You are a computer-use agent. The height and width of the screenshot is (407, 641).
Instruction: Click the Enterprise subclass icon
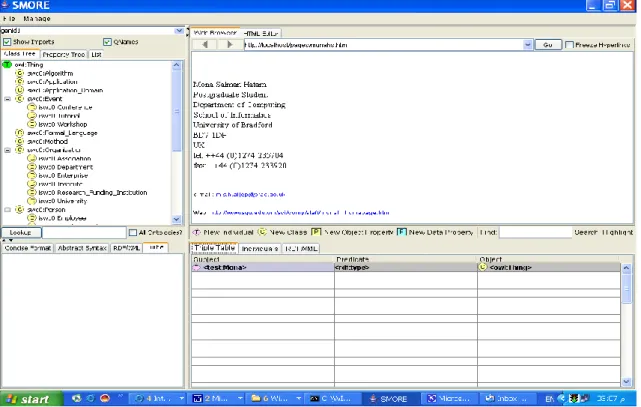(32, 175)
